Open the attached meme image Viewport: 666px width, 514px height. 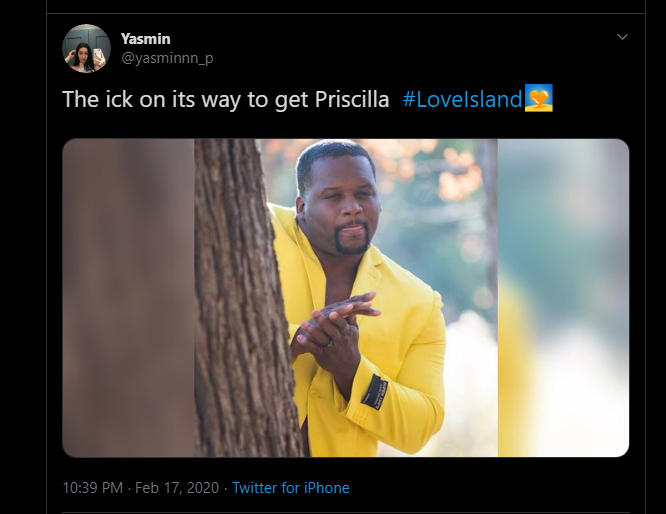345,298
